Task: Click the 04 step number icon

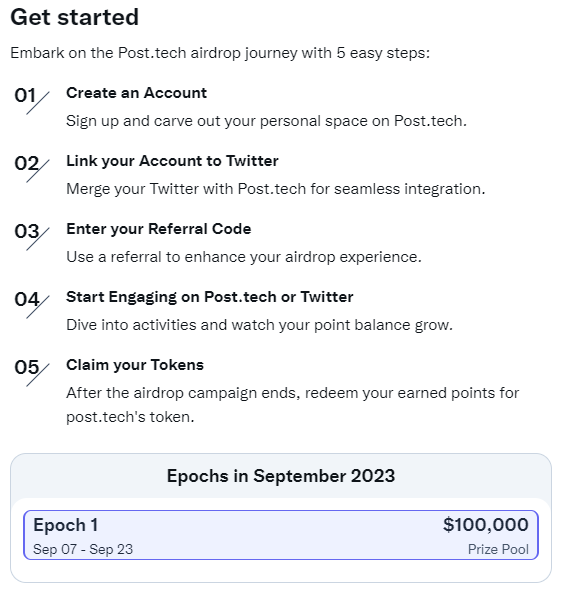Action: click(x=32, y=305)
